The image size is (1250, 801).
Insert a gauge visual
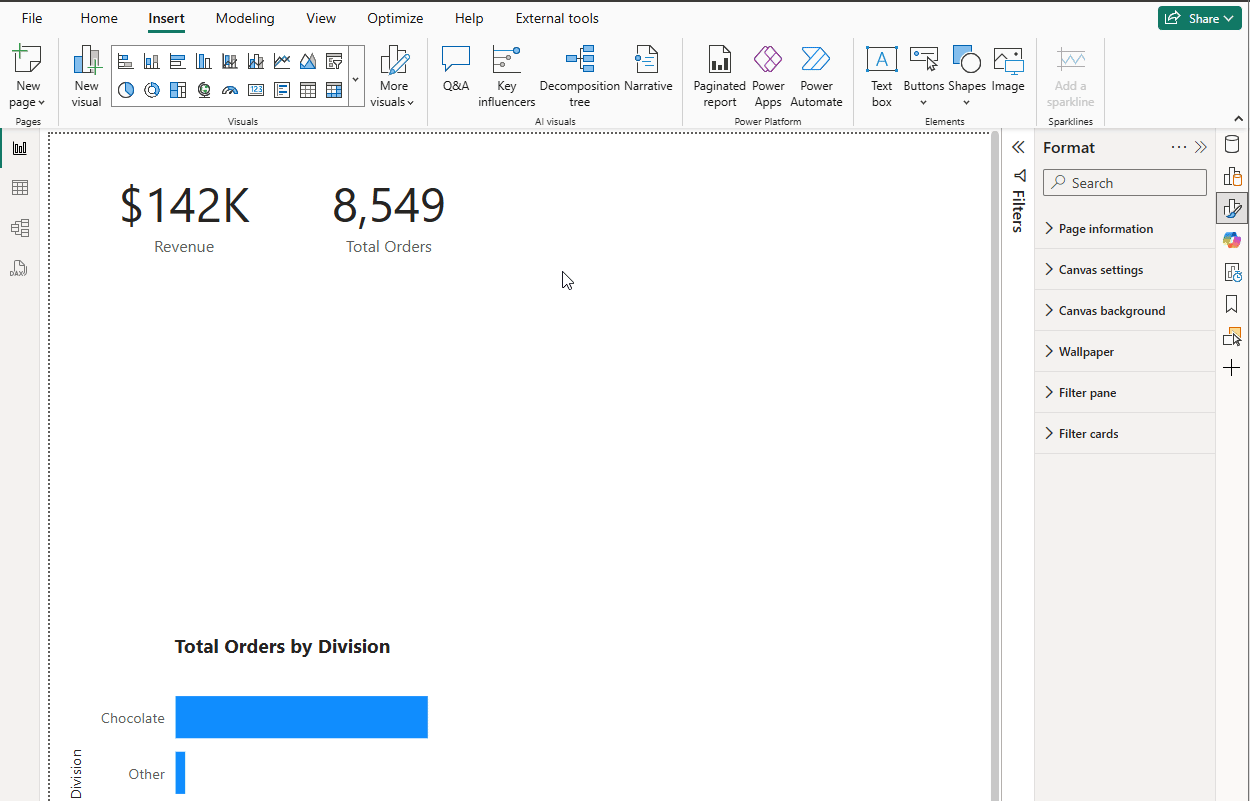[x=230, y=90]
